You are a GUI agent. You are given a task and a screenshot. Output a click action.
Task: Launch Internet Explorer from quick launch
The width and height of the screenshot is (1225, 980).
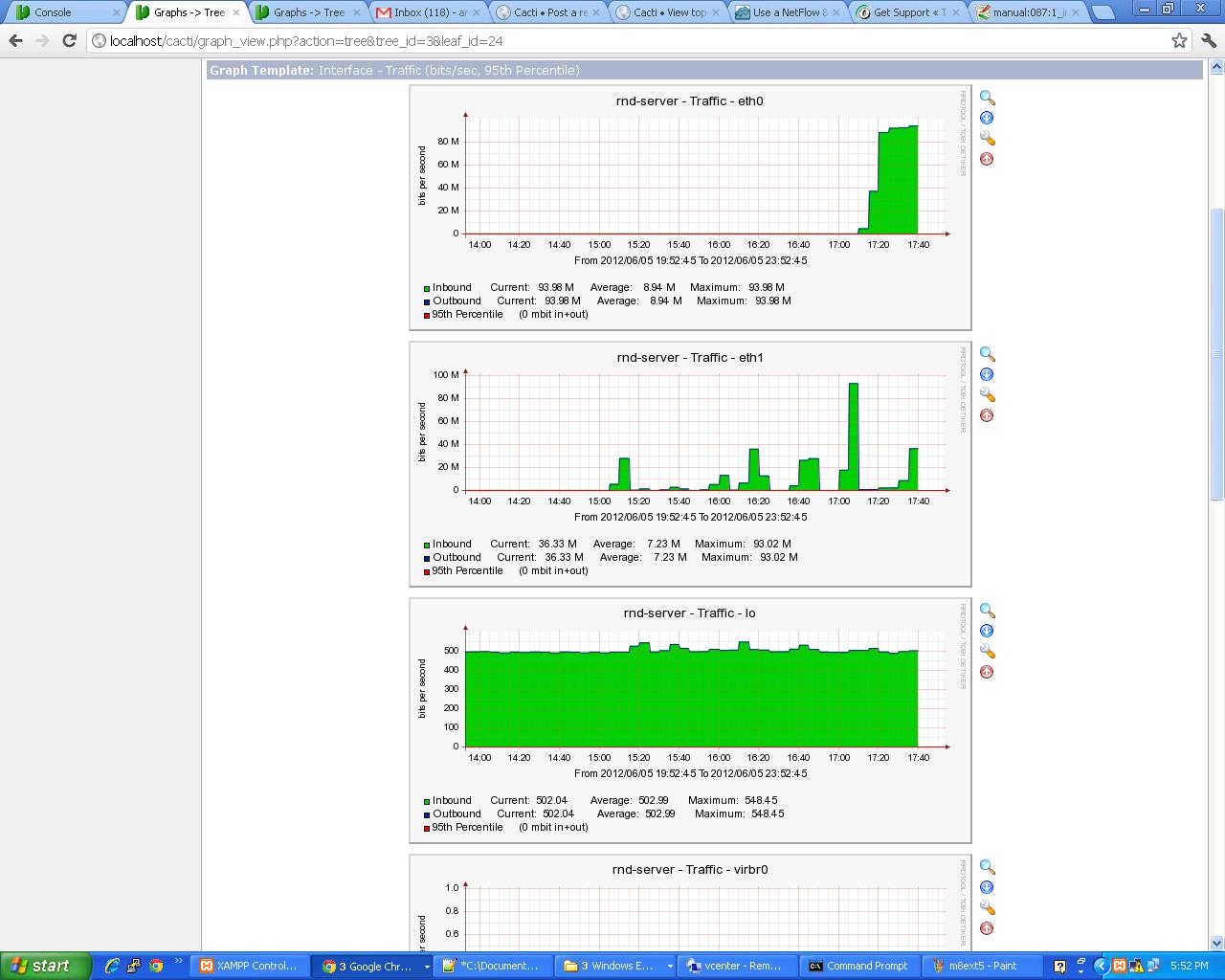113,966
